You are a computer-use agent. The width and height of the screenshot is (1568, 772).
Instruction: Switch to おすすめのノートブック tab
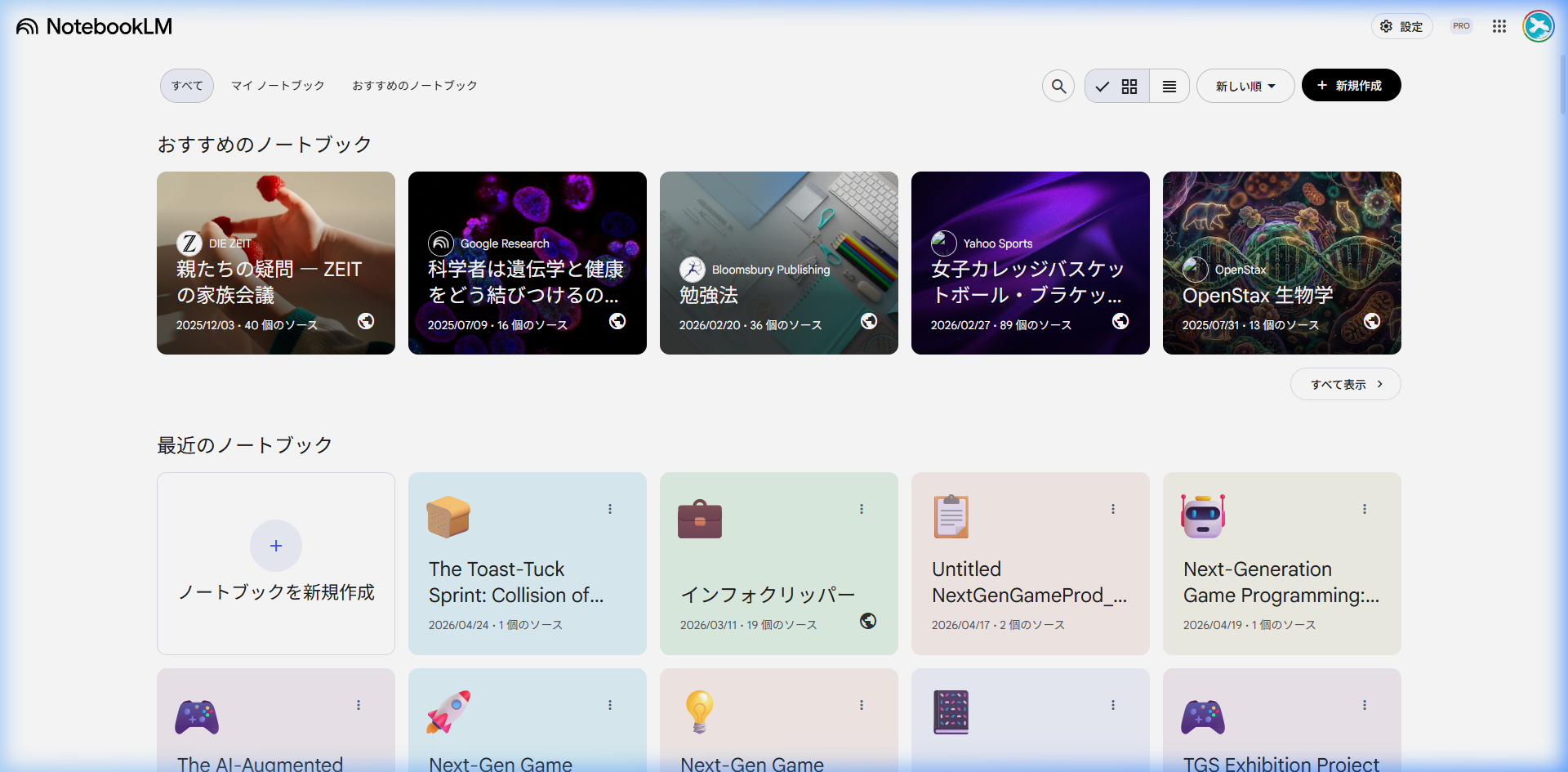[x=415, y=86]
